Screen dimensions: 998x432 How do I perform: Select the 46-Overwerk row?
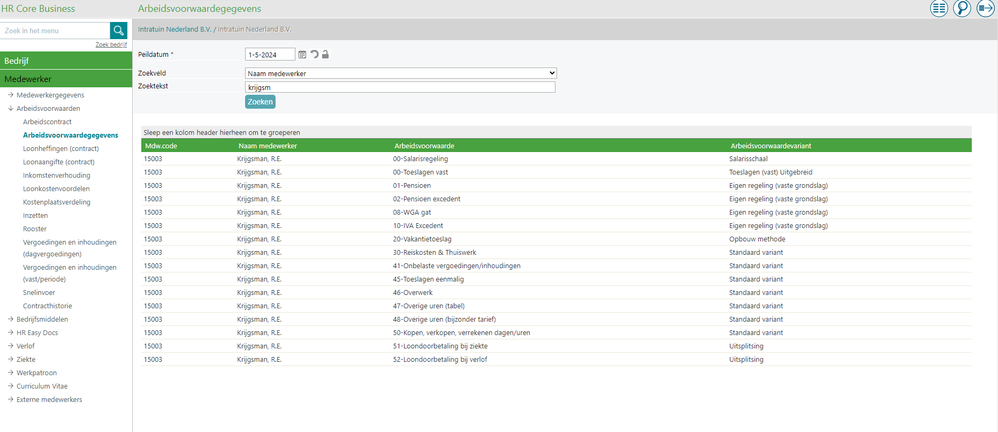[x=556, y=293]
